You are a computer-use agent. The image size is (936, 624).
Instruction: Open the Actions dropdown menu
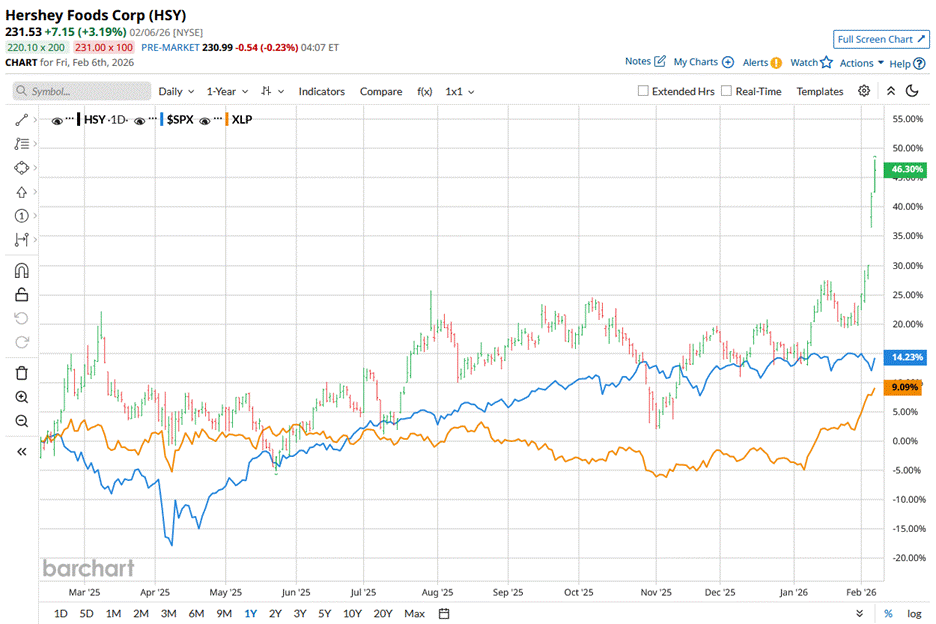(861, 63)
